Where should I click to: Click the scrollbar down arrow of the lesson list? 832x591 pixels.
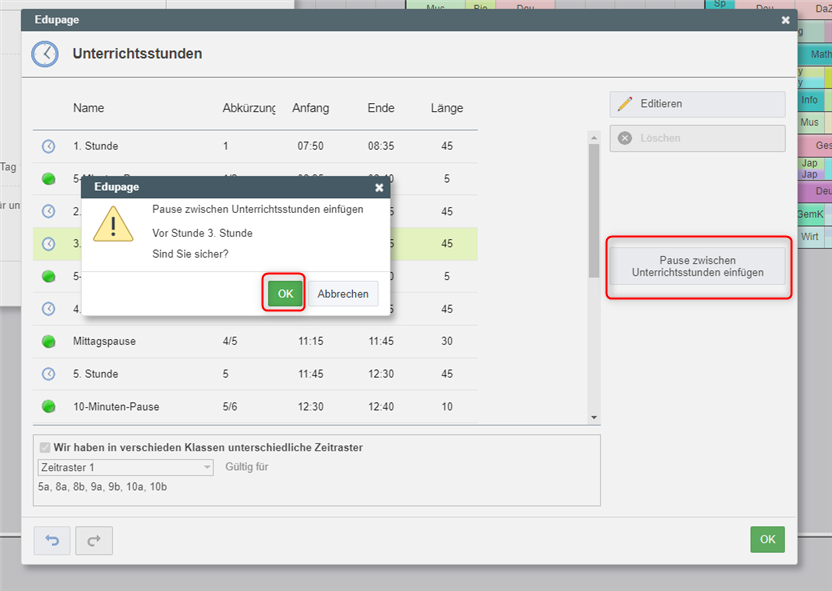pyautogui.click(x=594, y=418)
